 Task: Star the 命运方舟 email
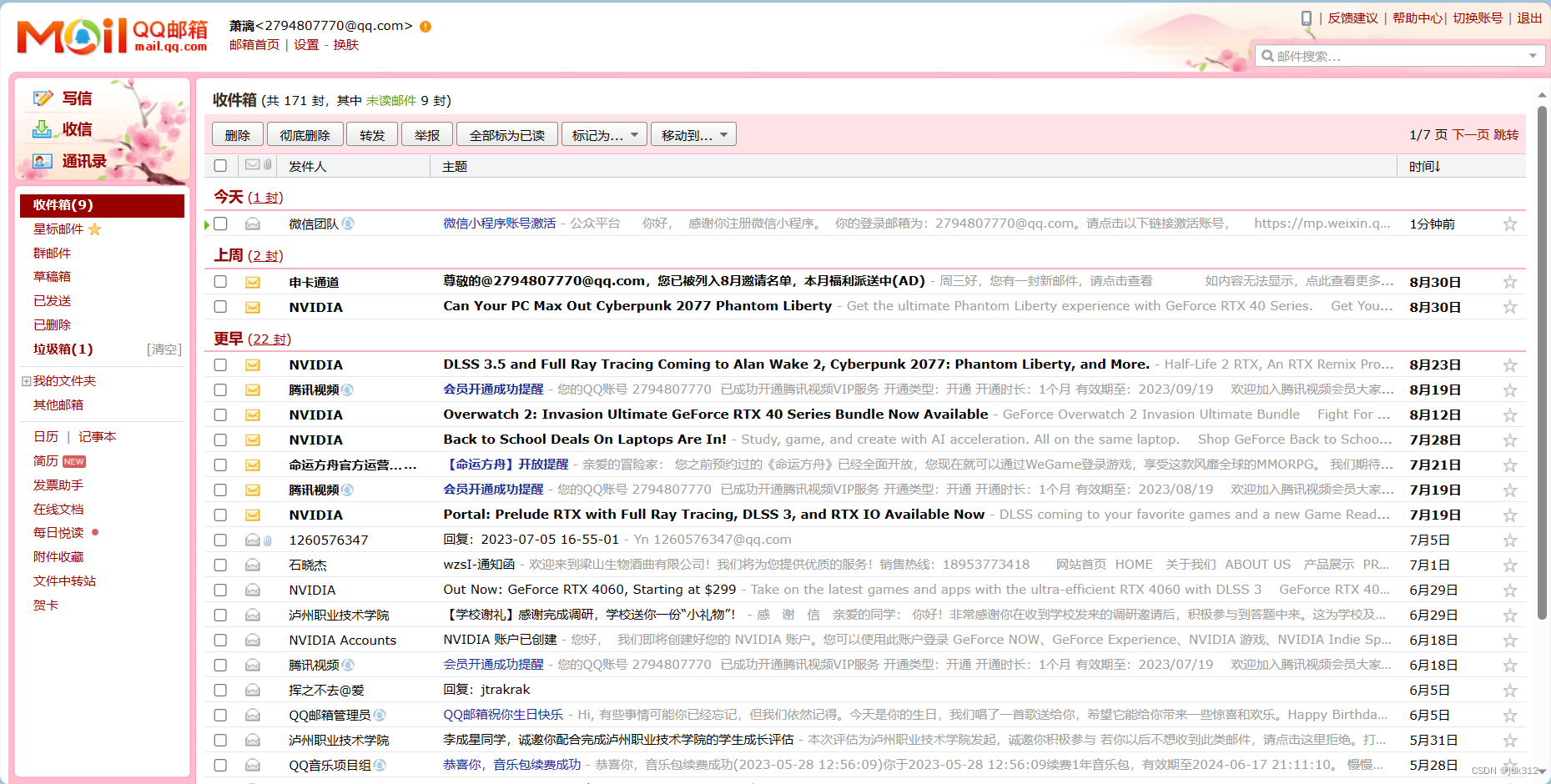coord(1509,465)
